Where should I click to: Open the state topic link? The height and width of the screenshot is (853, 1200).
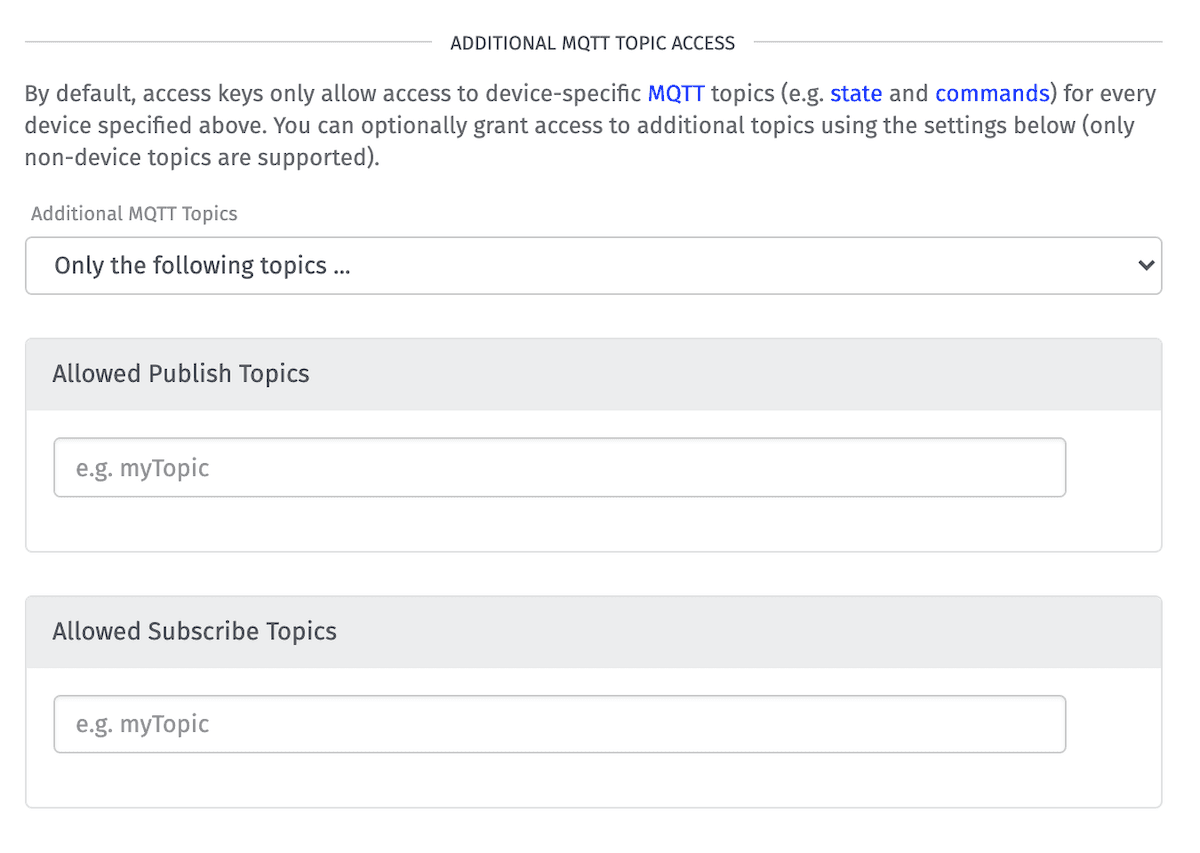(856, 94)
